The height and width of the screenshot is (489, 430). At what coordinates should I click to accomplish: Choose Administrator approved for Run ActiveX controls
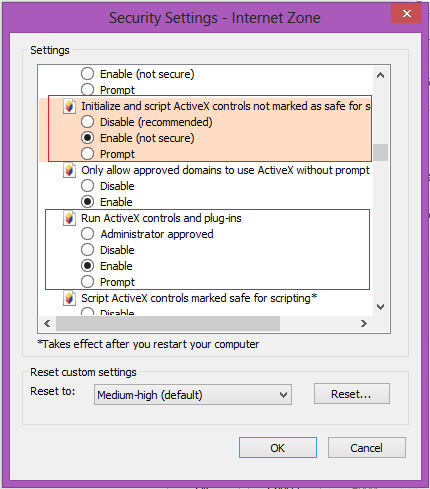pos(87,234)
